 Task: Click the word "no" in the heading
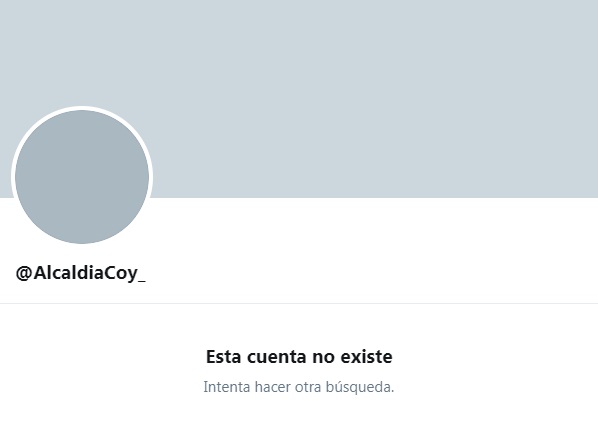click(x=323, y=358)
